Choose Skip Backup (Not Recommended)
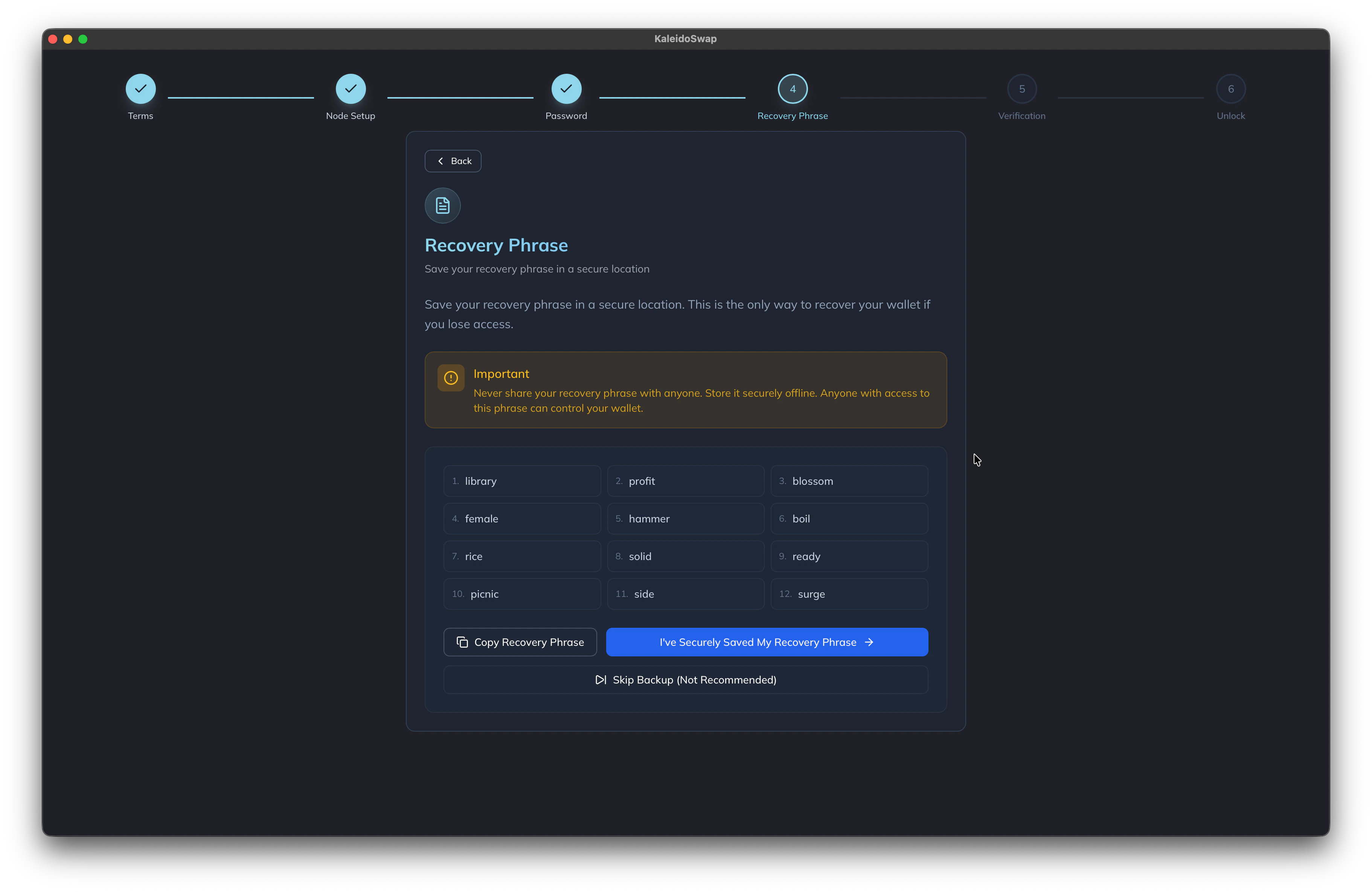 pyautogui.click(x=685, y=680)
